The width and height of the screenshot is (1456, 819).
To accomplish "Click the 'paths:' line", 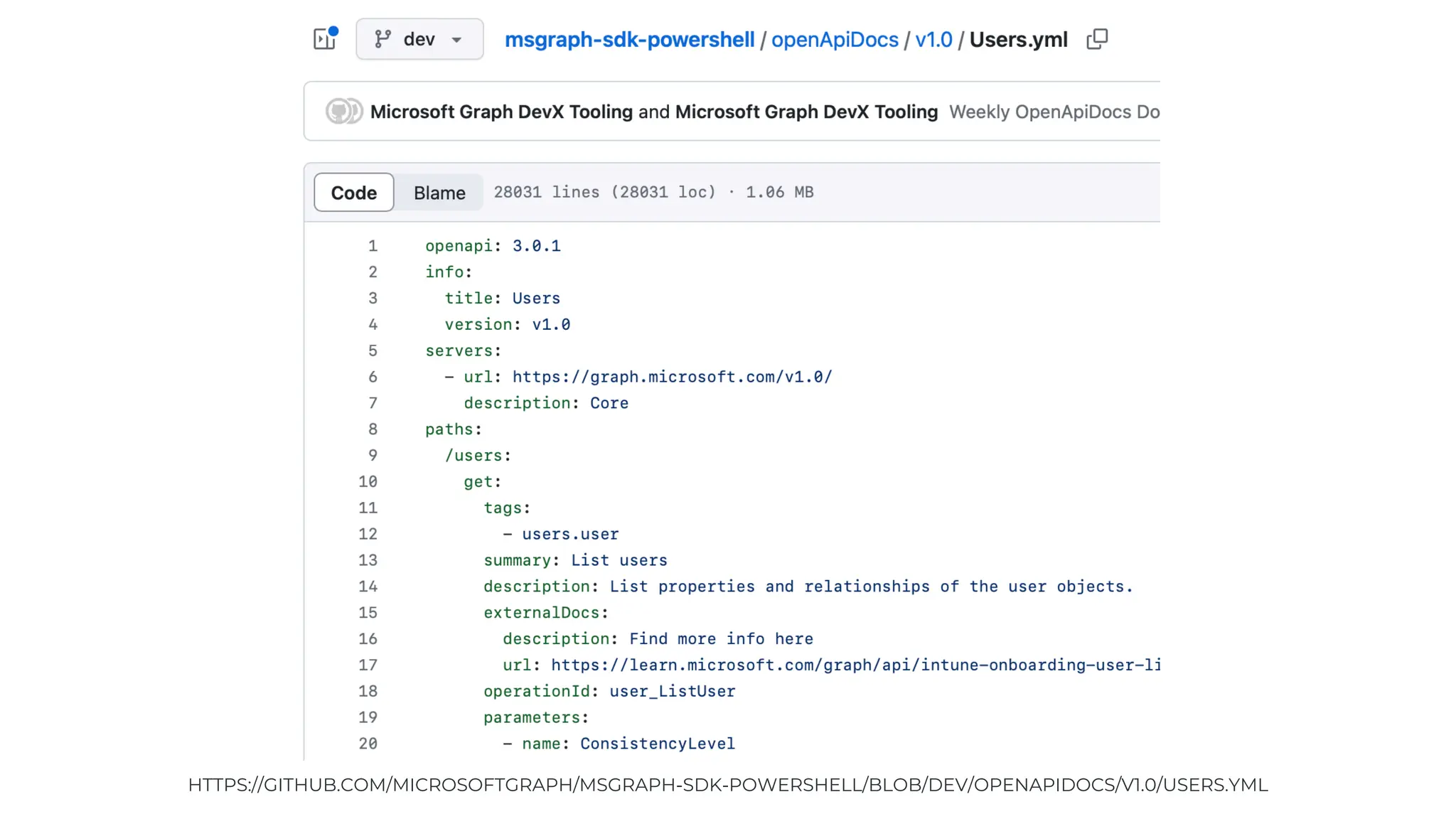I will pos(454,429).
